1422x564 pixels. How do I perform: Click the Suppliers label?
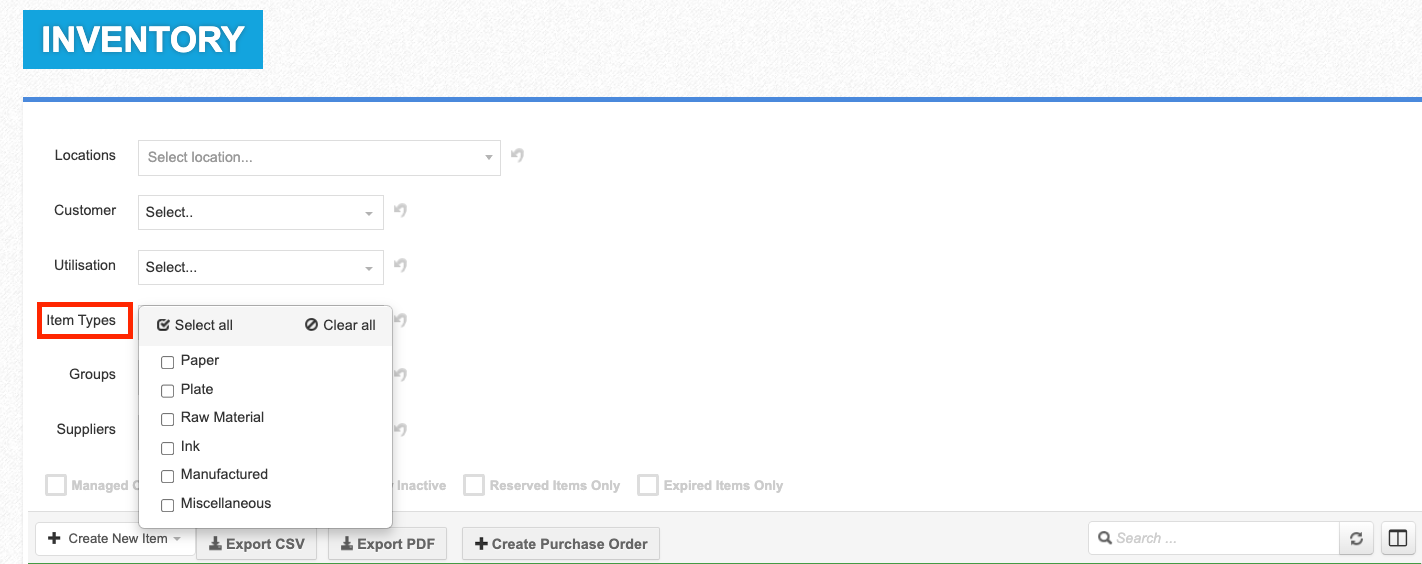86,429
